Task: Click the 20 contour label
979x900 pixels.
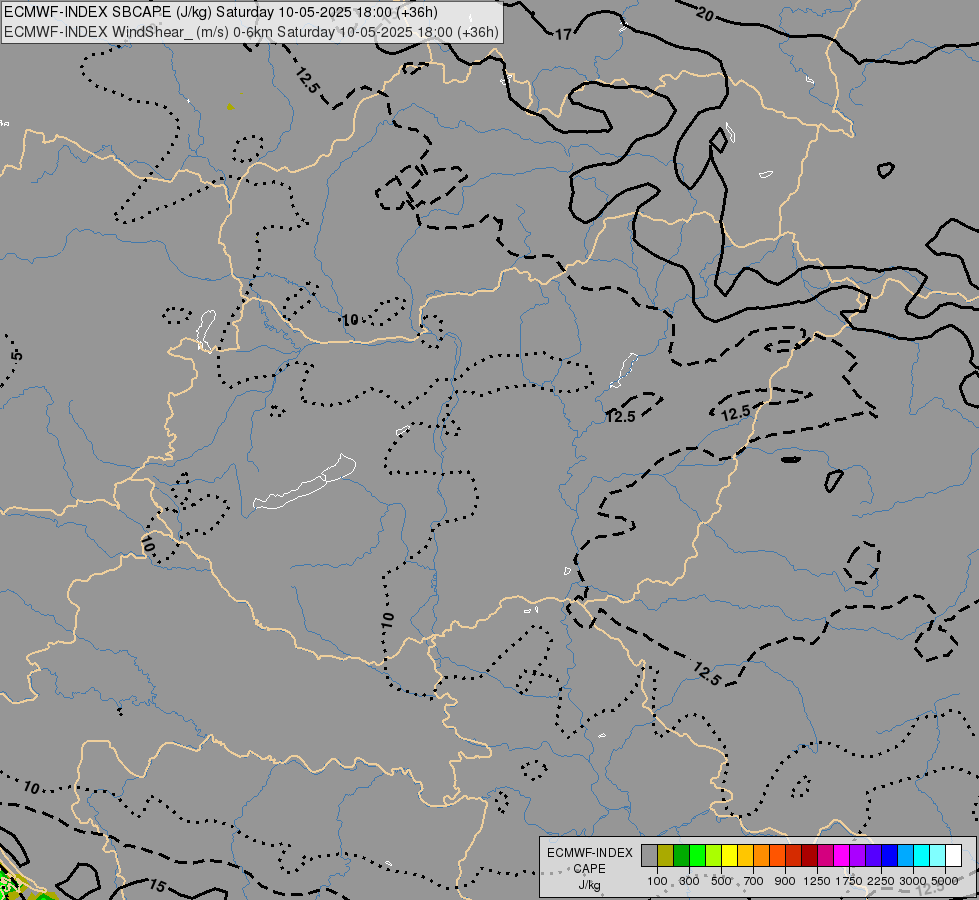Action: pos(705,14)
